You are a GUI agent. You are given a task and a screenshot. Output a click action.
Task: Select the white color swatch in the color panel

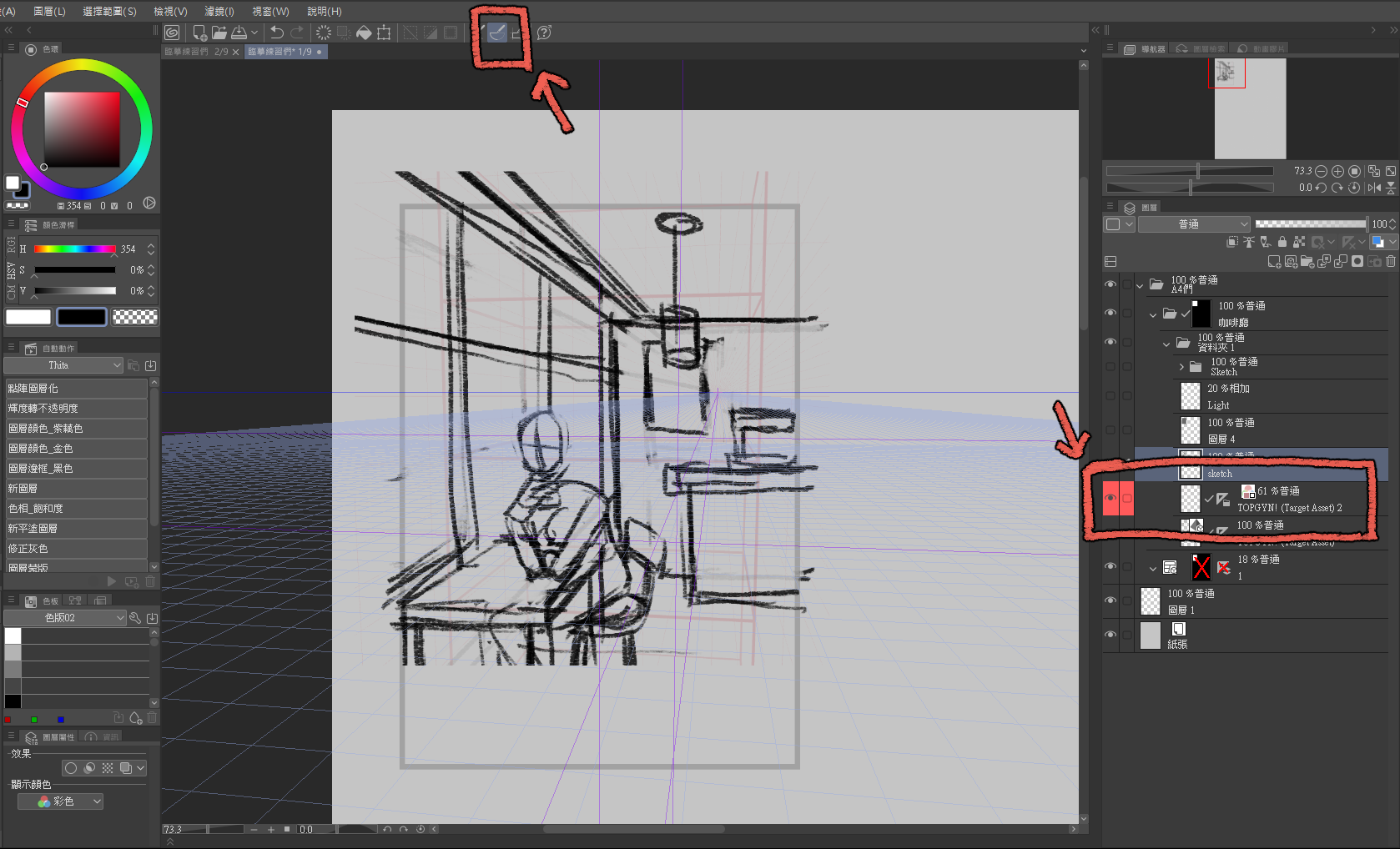tap(28, 317)
